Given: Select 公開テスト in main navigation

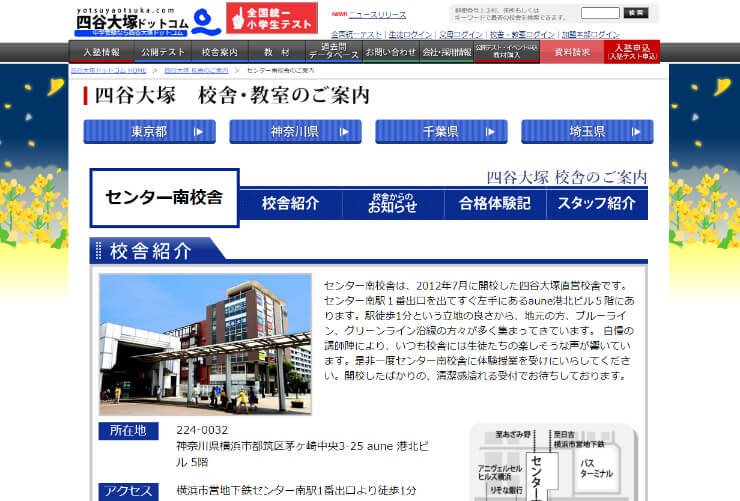Looking at the screenshot, I should tap(163, 52).
